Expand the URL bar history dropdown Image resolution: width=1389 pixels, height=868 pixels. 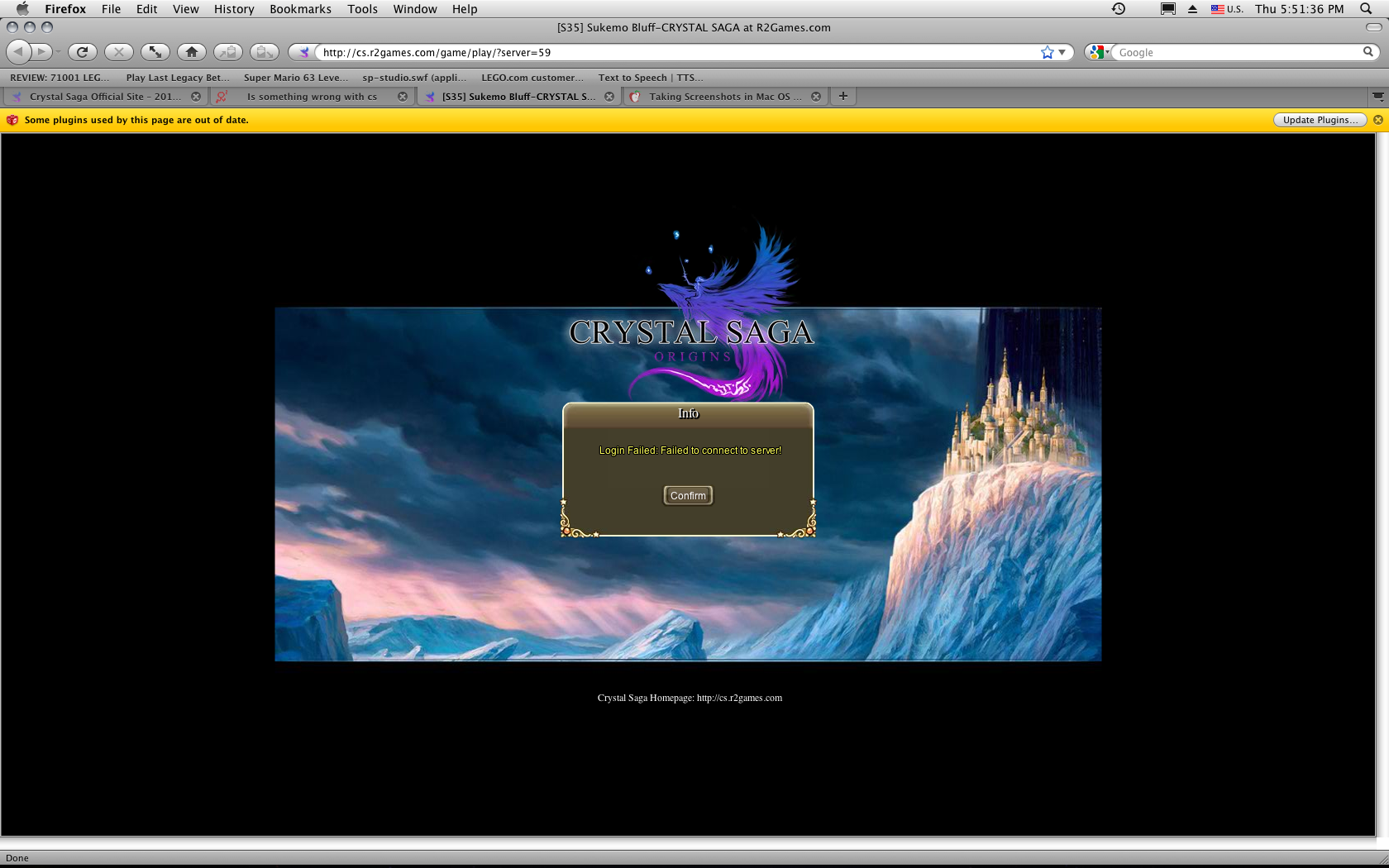[x=1062, y=52]
